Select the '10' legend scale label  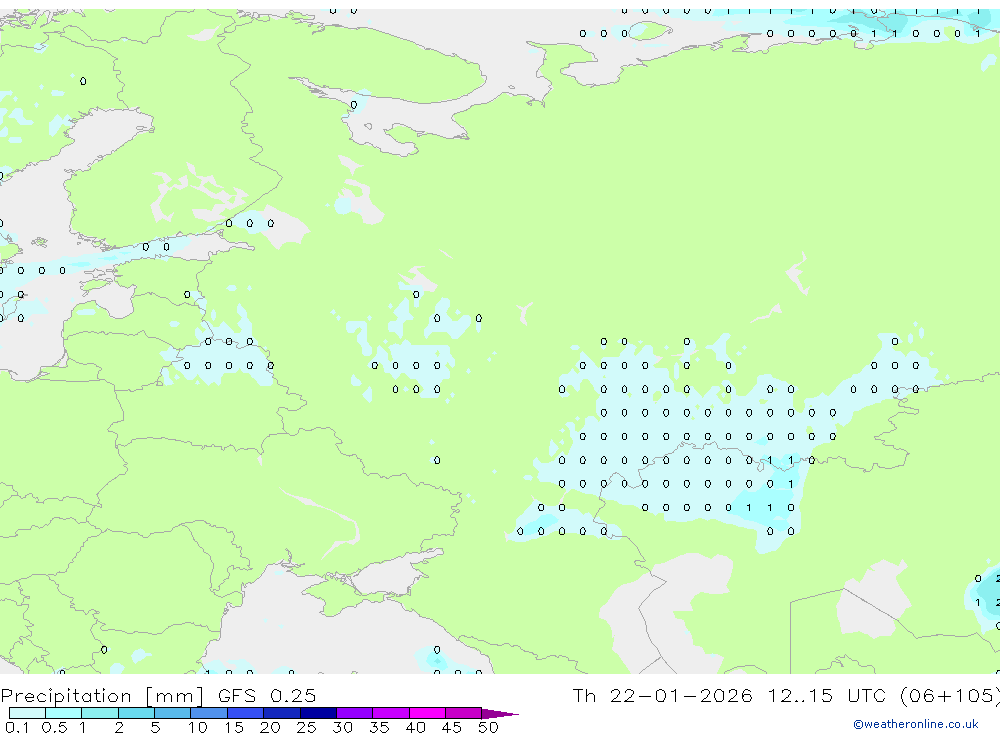point(198,727)
